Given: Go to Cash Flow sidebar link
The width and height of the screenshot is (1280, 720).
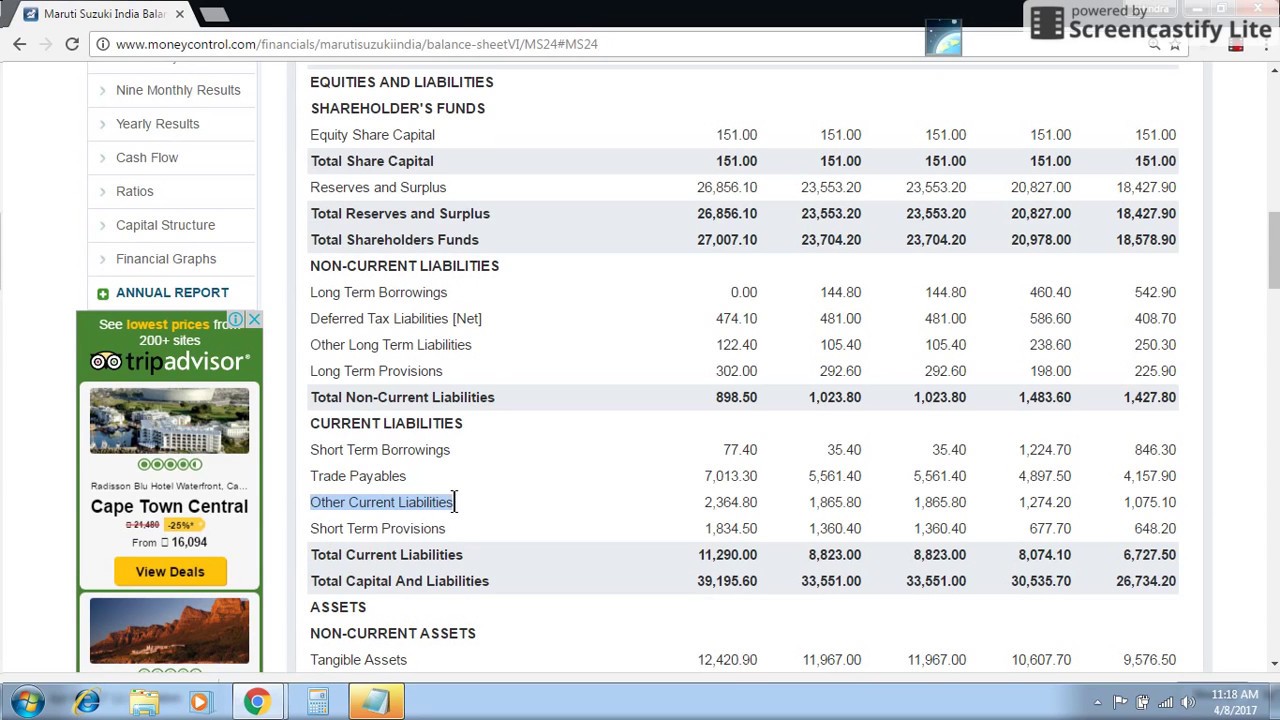Looking at the screenshot, I should (x=147, y=158).
